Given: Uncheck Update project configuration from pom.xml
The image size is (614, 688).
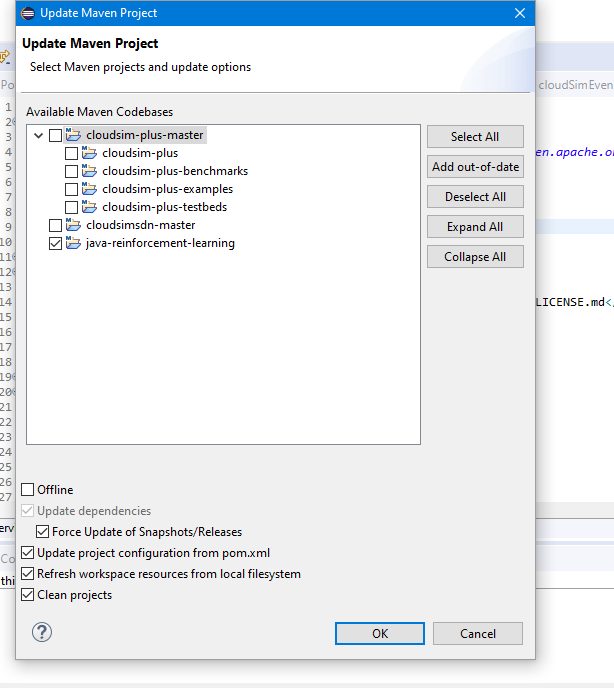Looking at the screenshot, I should (x=28, y=552).
